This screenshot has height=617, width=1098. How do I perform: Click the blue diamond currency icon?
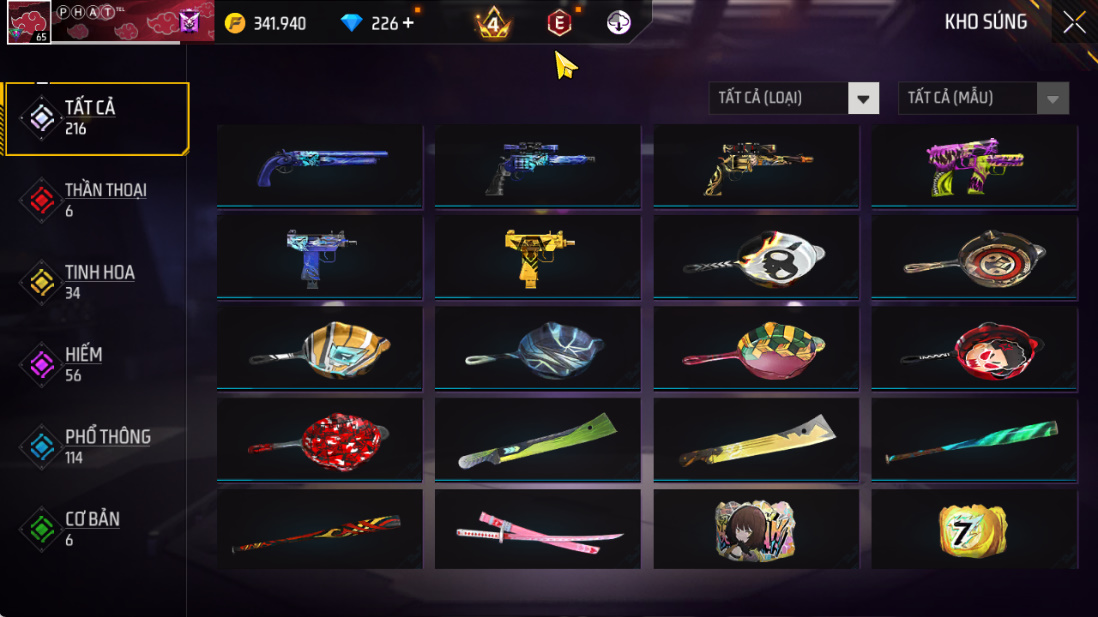352,23
